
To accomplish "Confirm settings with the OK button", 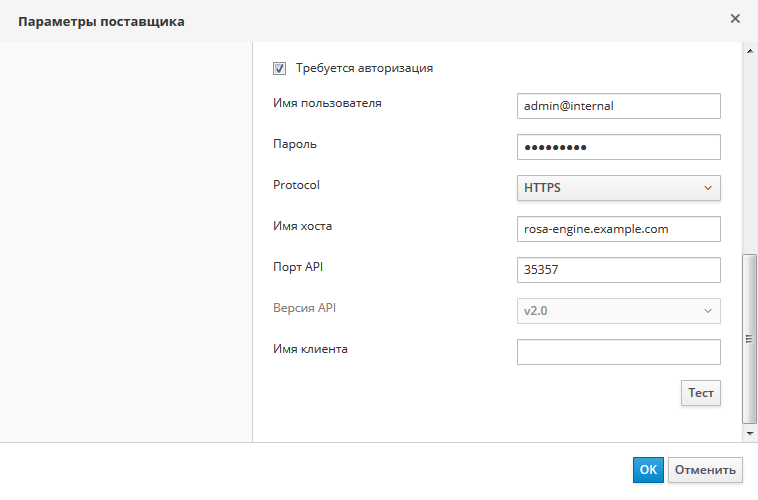I will (648, 470).
